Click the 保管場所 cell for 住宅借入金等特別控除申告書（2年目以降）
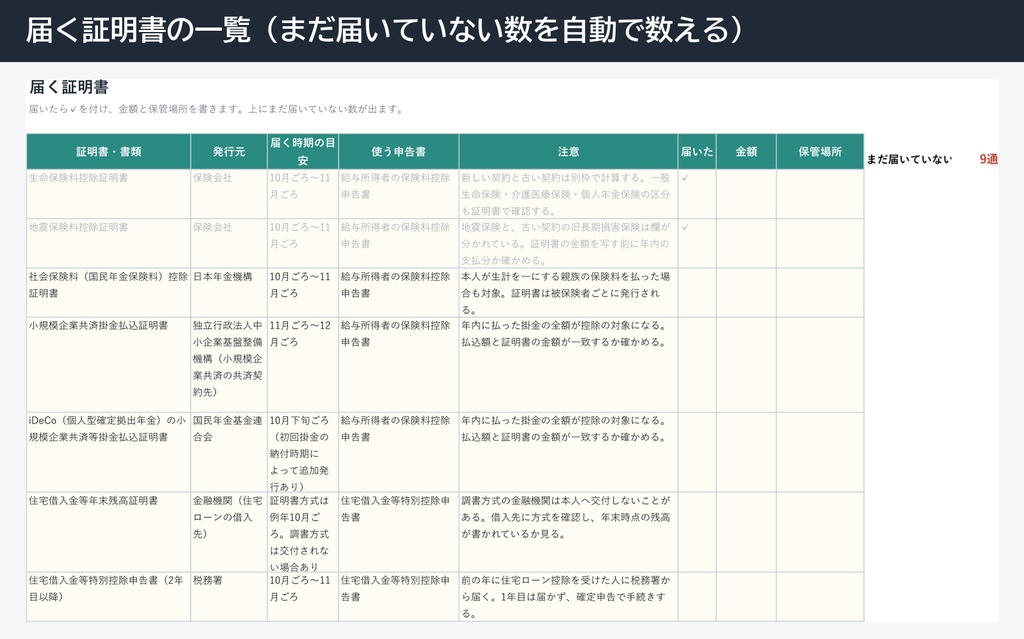Viewport: 1024px width, 639px height. 820,597
